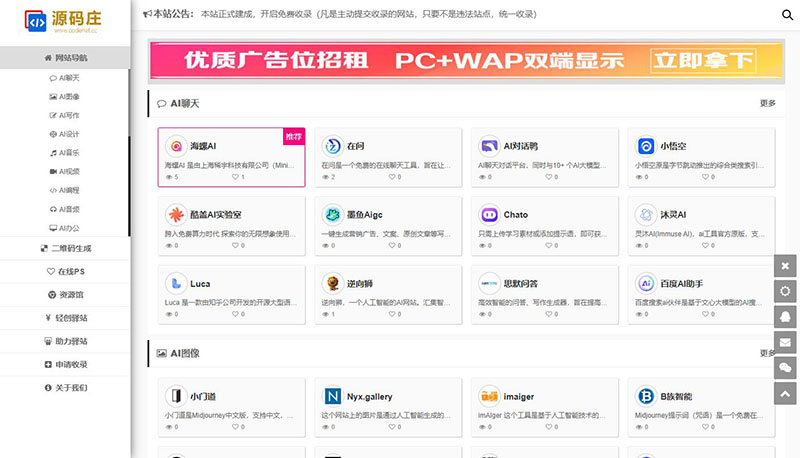
Task: Open the 酷盖AI实验室 card icon
Action: 176,215
